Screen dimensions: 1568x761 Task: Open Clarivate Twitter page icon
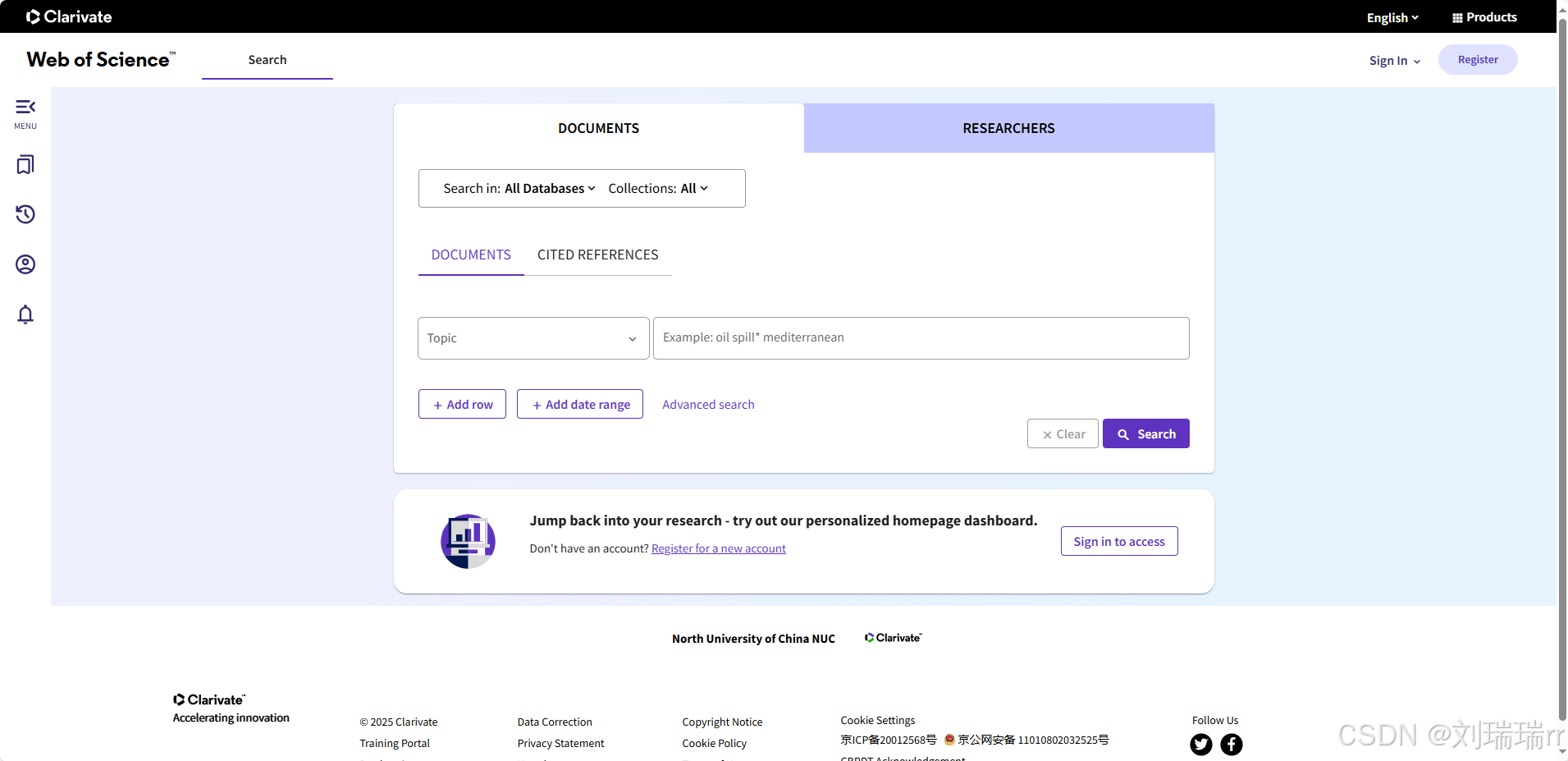(x=1201, y=745)
